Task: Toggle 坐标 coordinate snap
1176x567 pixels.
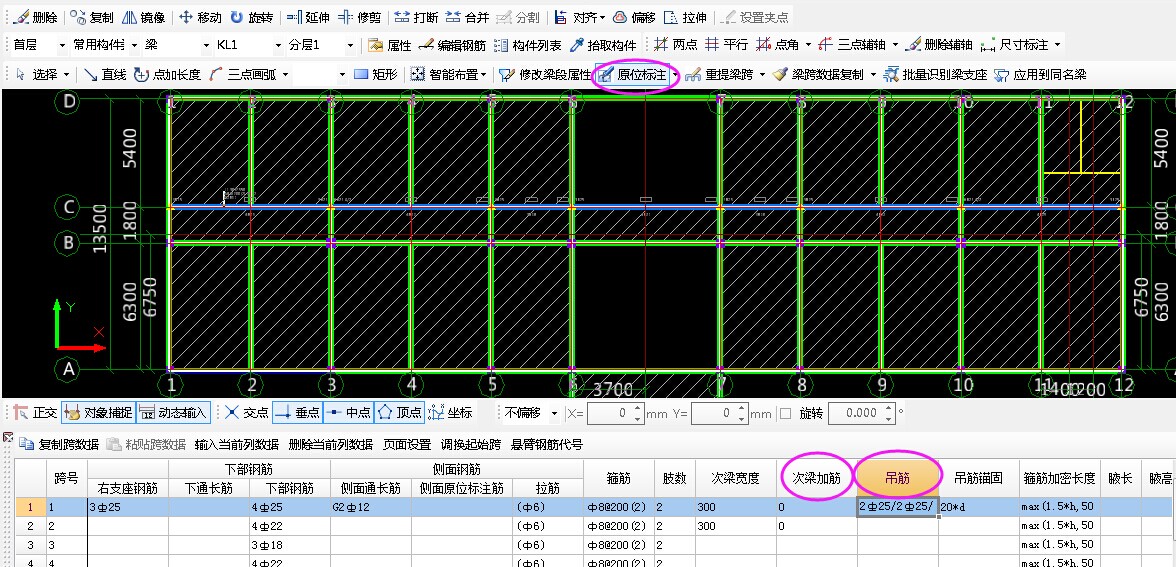Action: [x=450, y=412]
